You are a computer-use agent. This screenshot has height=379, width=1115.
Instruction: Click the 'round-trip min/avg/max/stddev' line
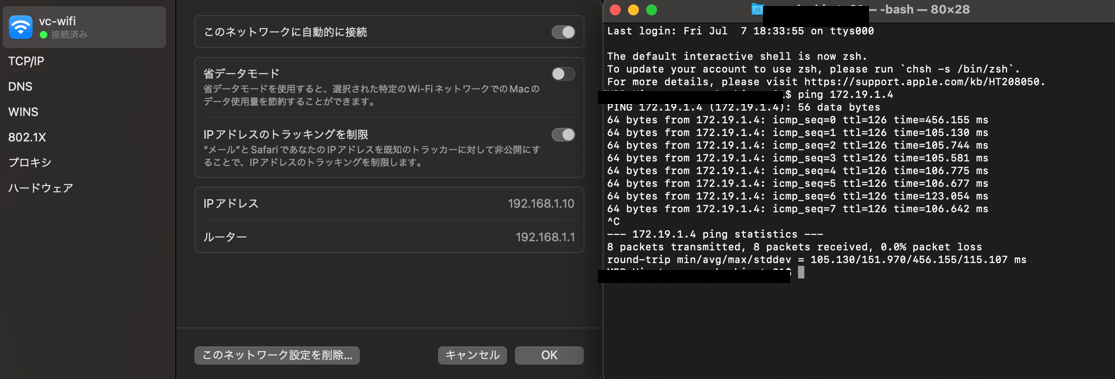[817, 260]
